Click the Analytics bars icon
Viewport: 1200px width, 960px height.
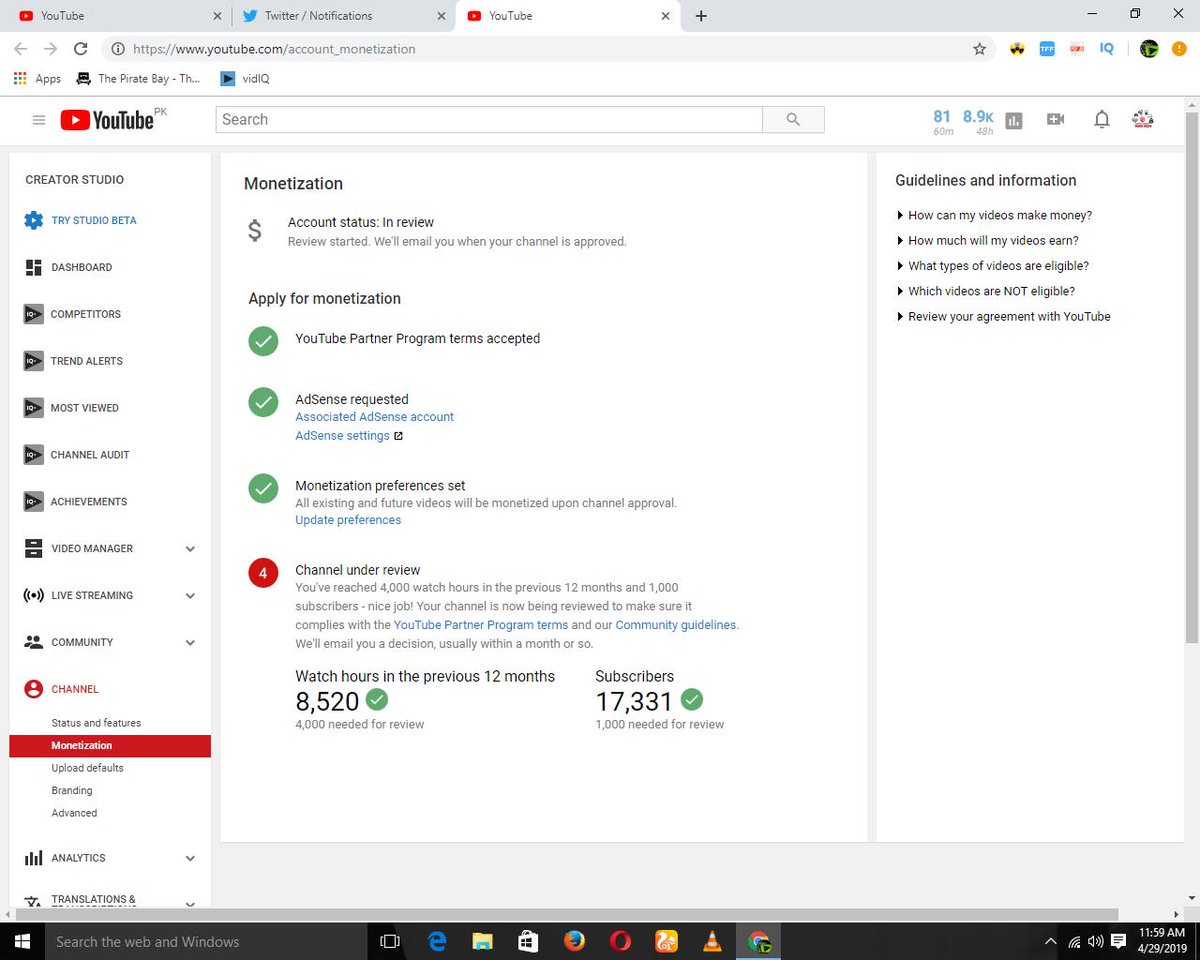tap(34, 858)
